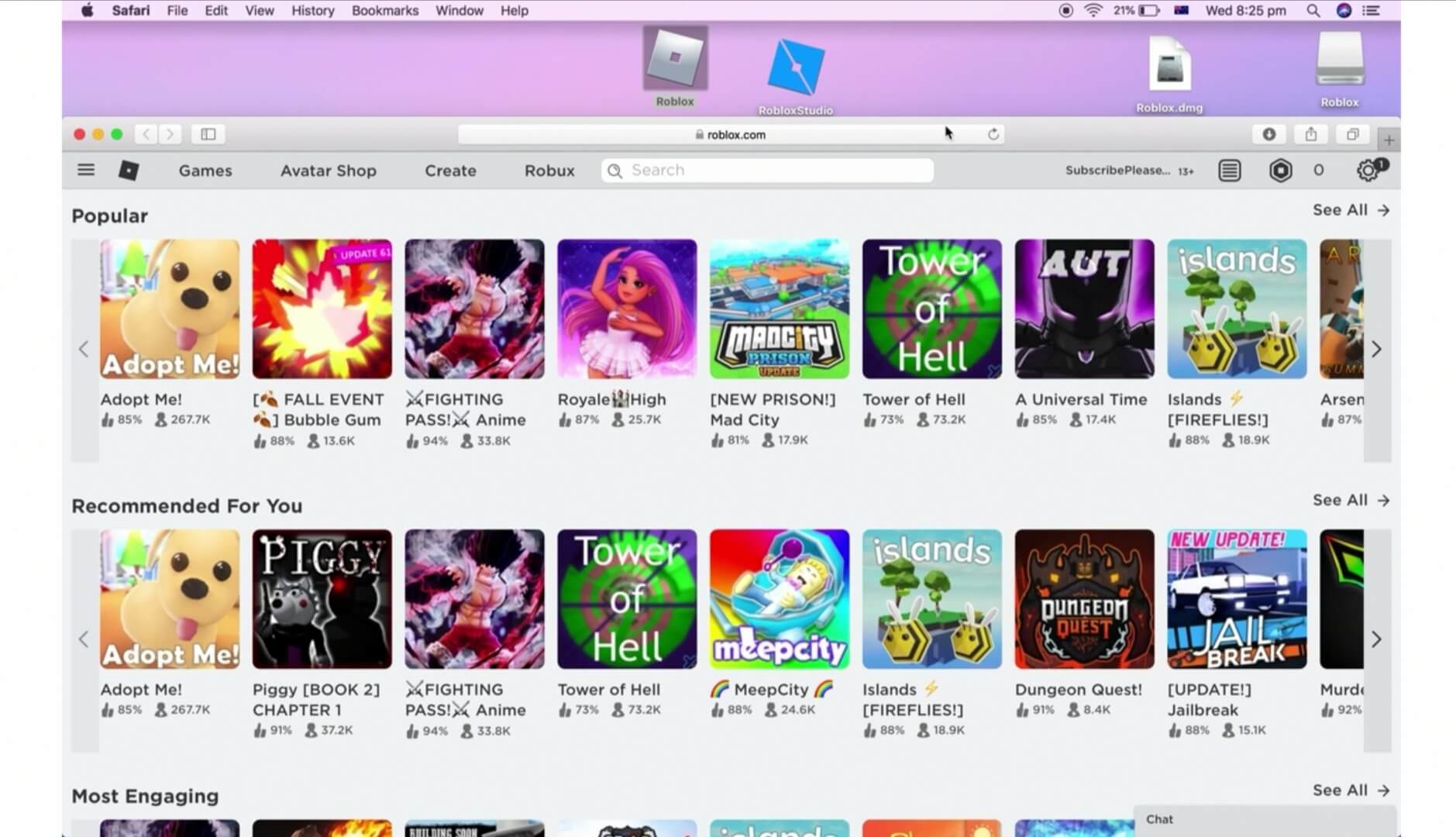Open the Create link
This screenshot has width=1456, height=837.
tap(450, 170)
